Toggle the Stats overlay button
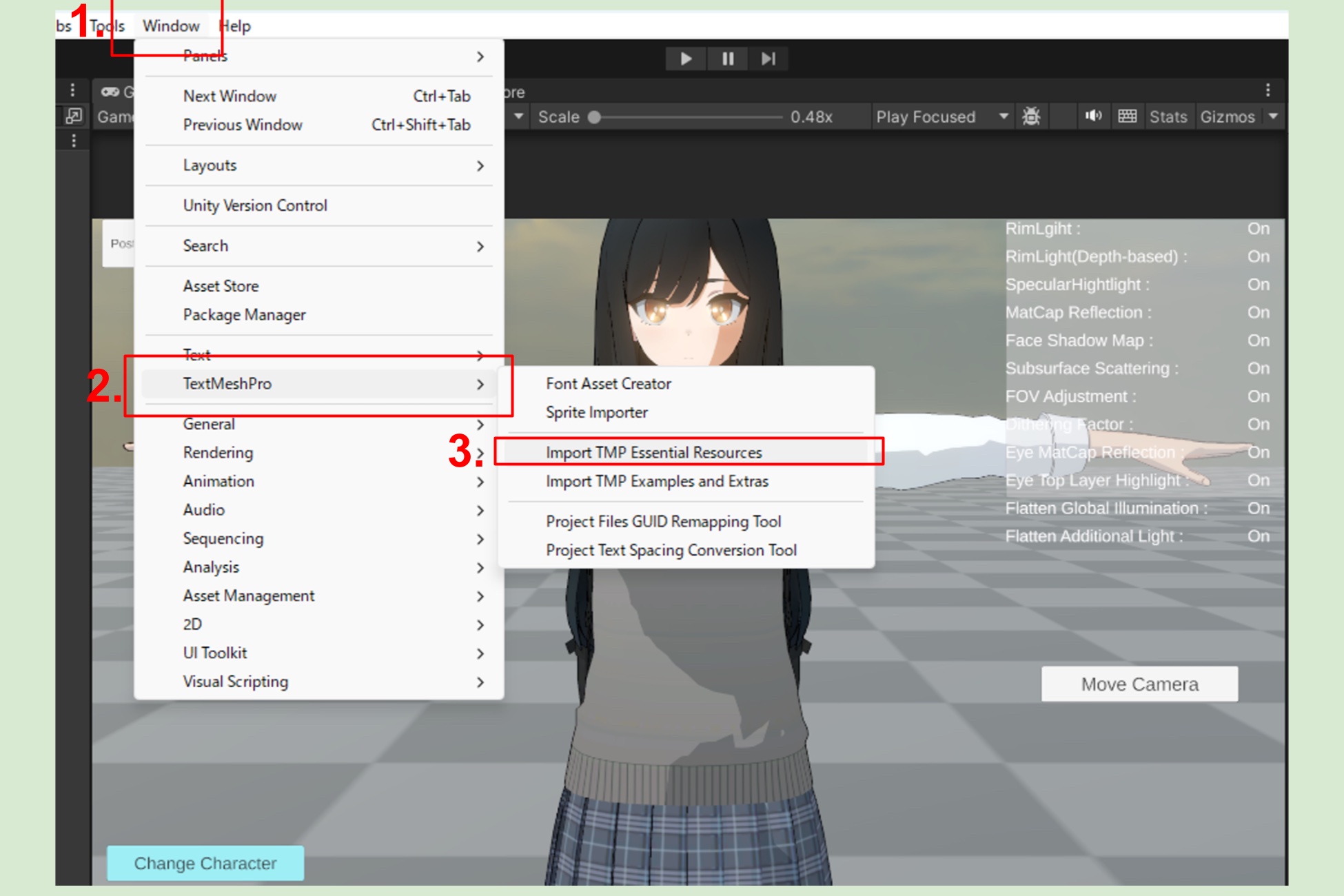The image size is (1344, 896). [x=1168, y=116]
